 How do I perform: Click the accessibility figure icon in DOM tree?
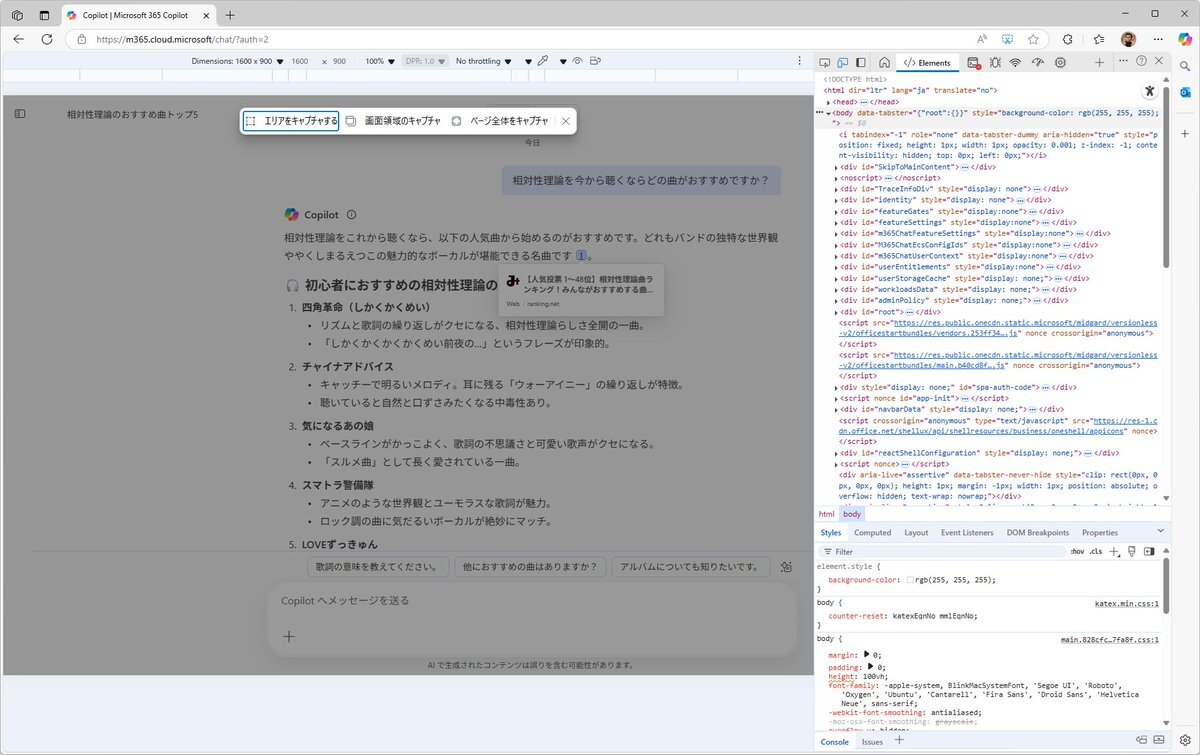pyautogui.click(x=1149, y=91)
